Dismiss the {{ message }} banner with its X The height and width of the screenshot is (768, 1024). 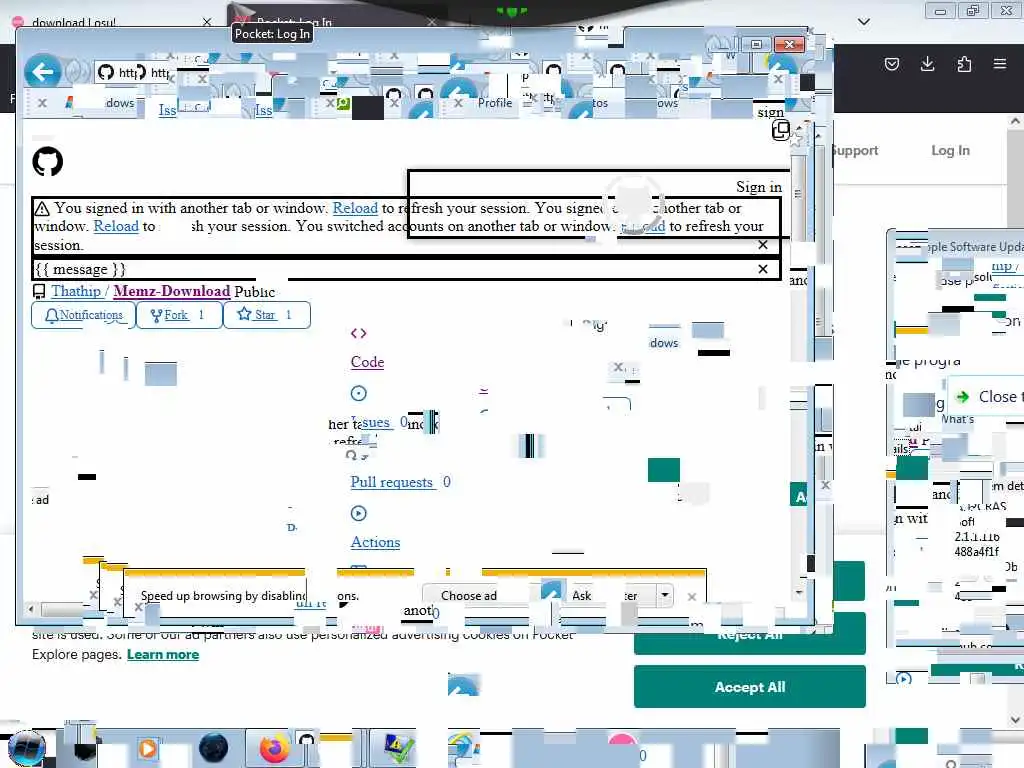click(x=763, y=269)
